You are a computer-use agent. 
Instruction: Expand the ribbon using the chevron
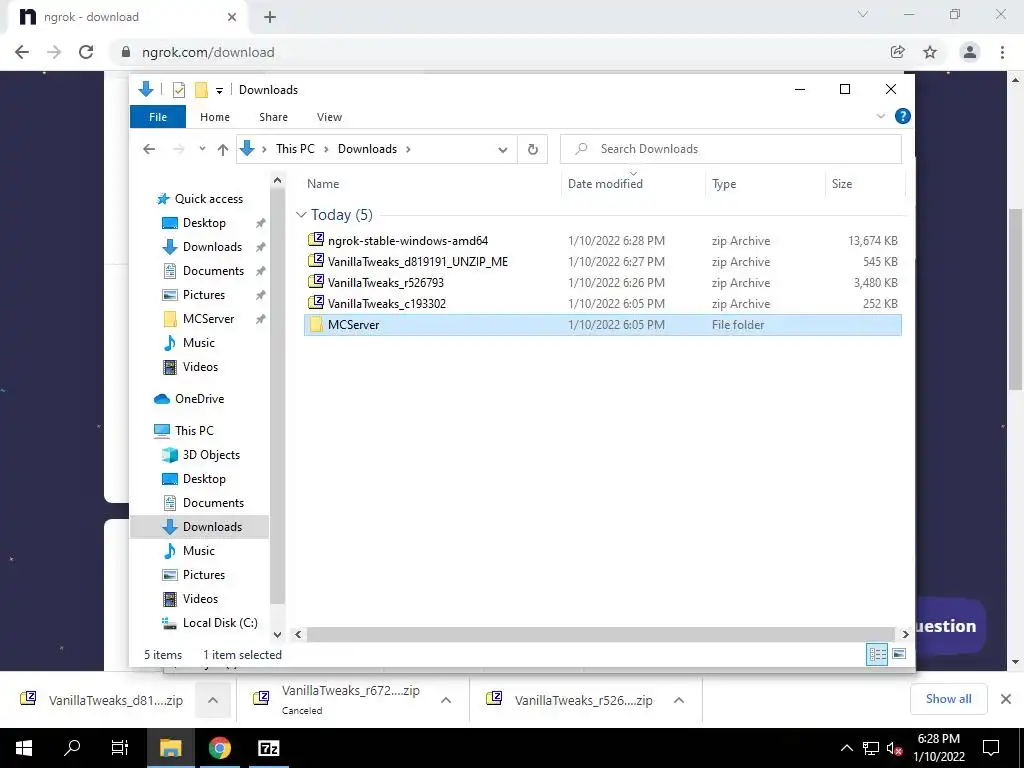pyautogui.click(x=880, y=116)
